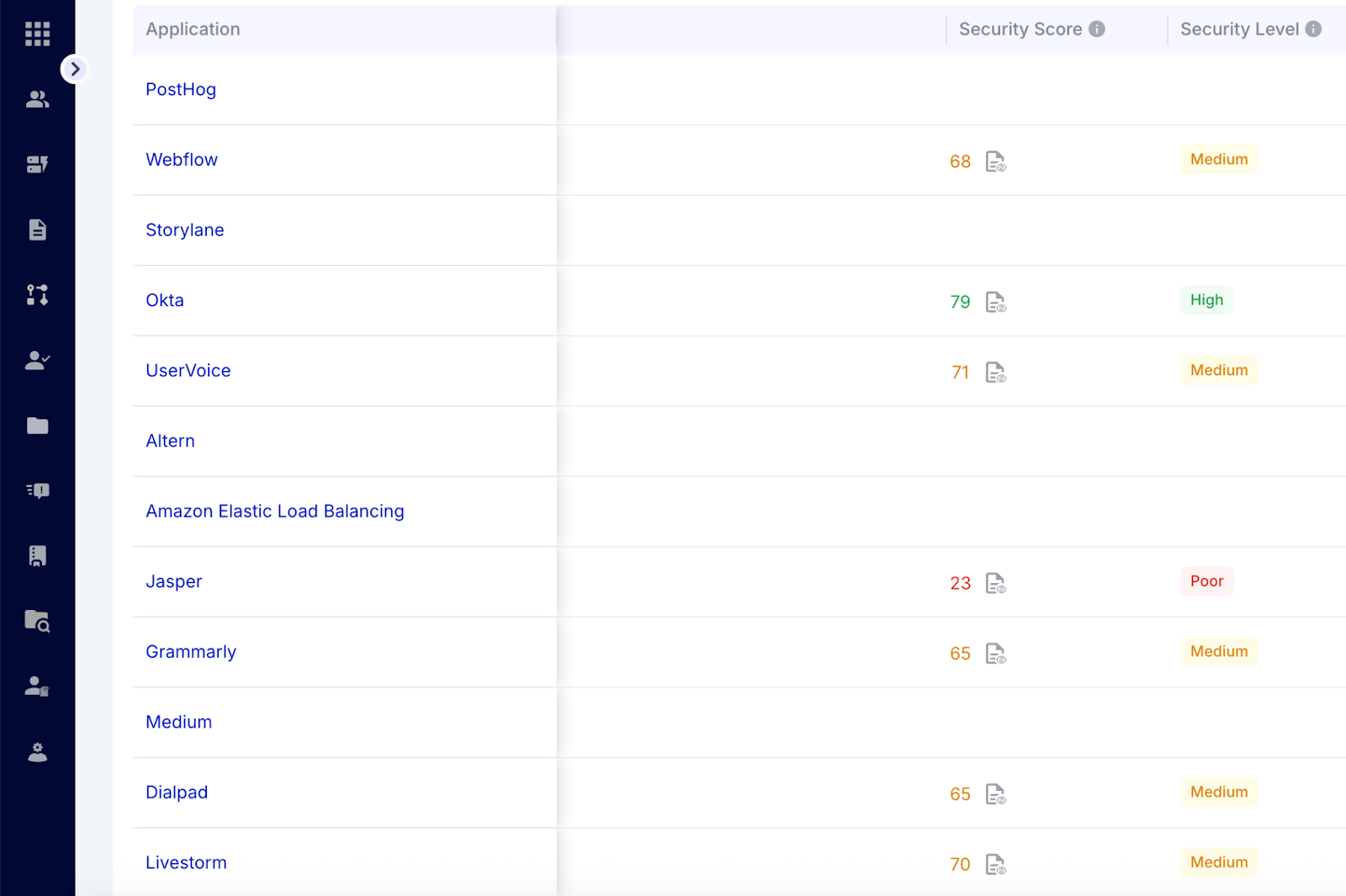This screenshot has height=896, width=1346.
Task: Open the PostHog application link
Action: [x=181, y=89]
